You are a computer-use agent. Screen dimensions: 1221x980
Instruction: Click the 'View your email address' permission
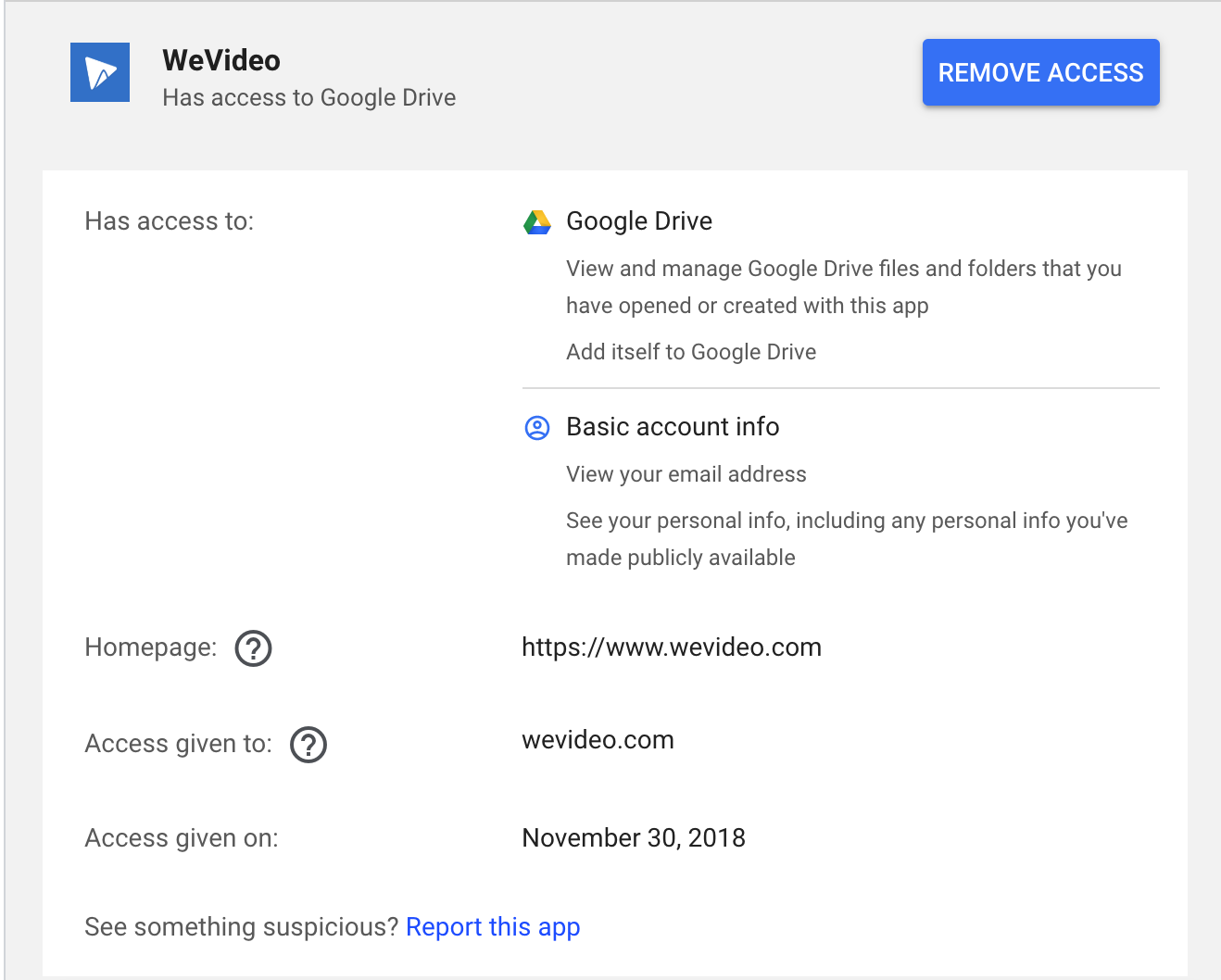[686, 474]
